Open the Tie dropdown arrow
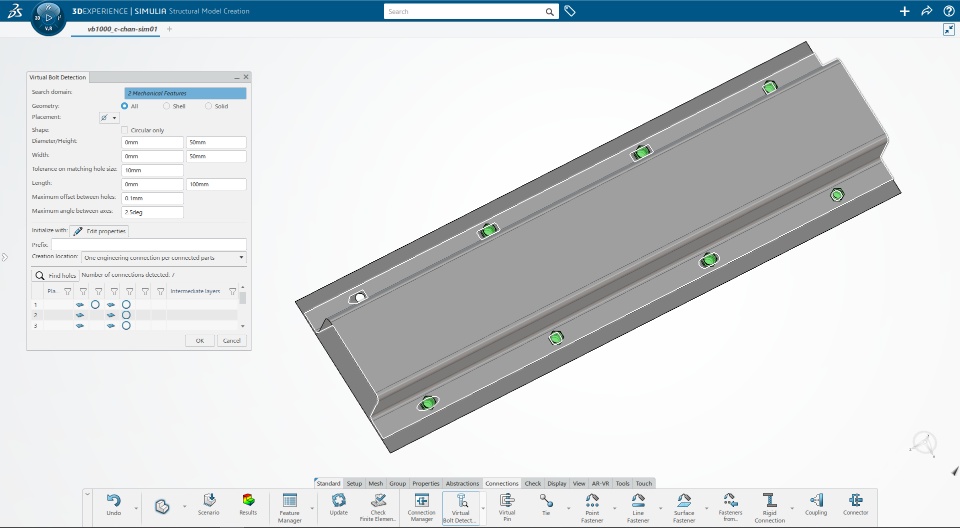This screenshot has width=960, height=528. click(568, 508)
